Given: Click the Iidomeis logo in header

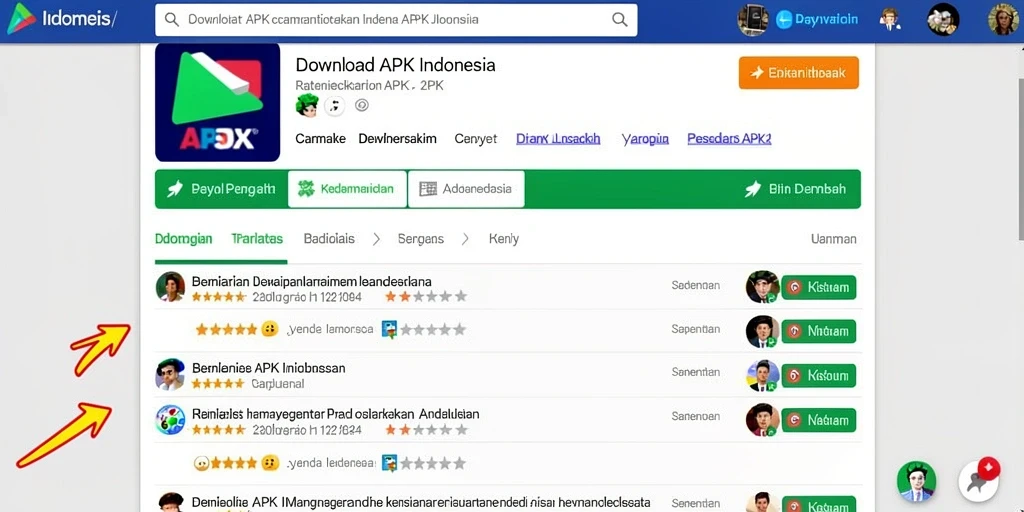Looking at the screenshot, I should click(62, 20).
